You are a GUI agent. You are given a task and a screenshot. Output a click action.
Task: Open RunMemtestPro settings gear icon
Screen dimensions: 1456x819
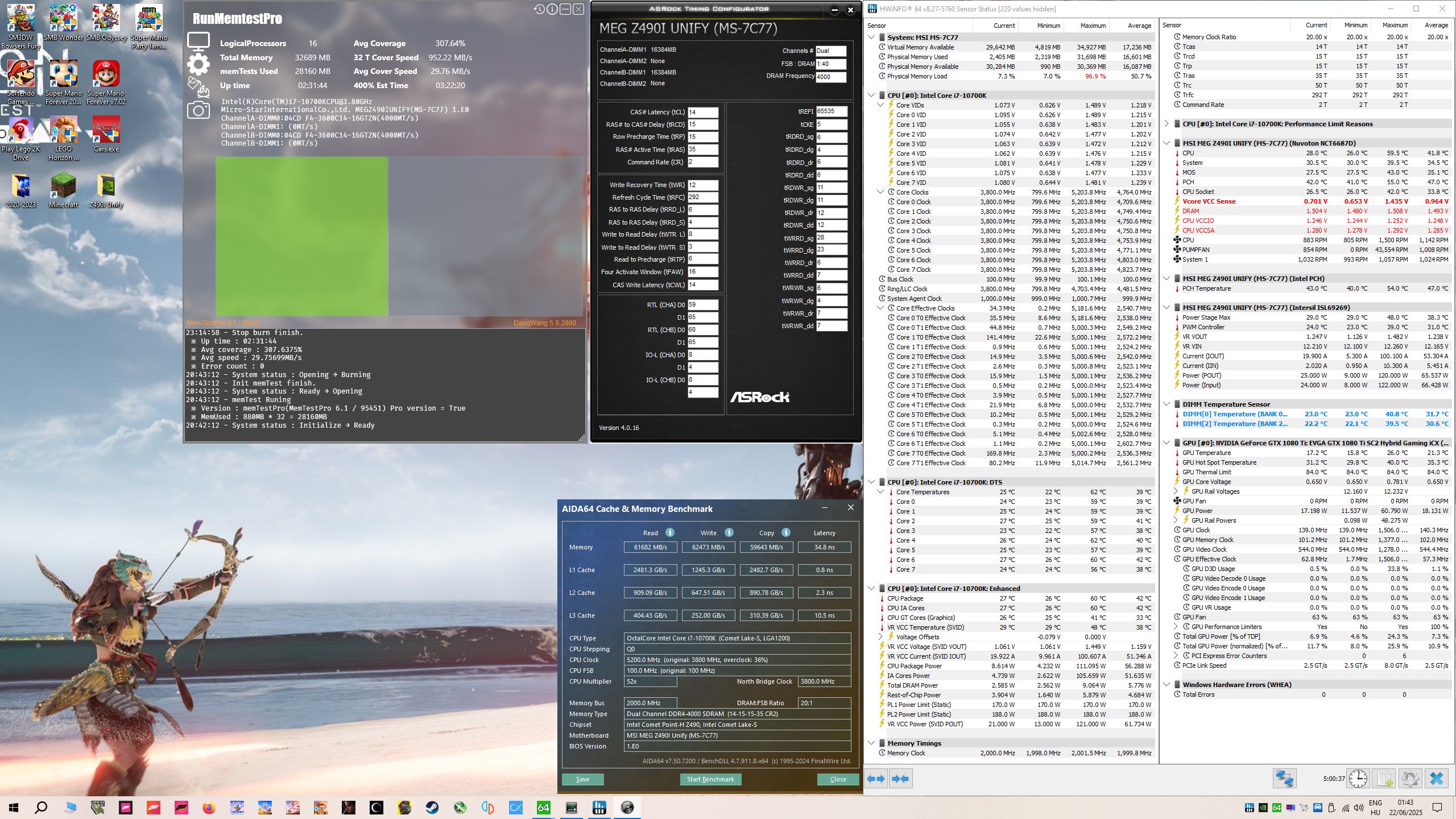coord(198,64)
